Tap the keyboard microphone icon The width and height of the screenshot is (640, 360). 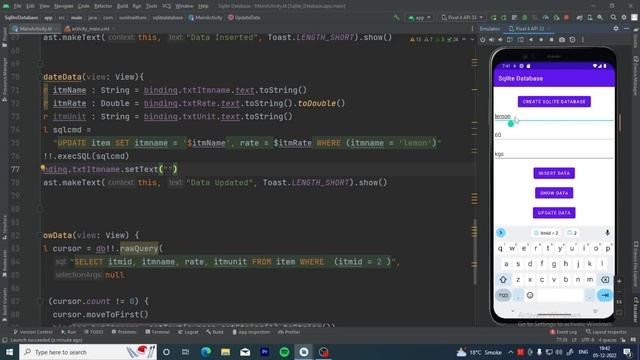point(607,233)
